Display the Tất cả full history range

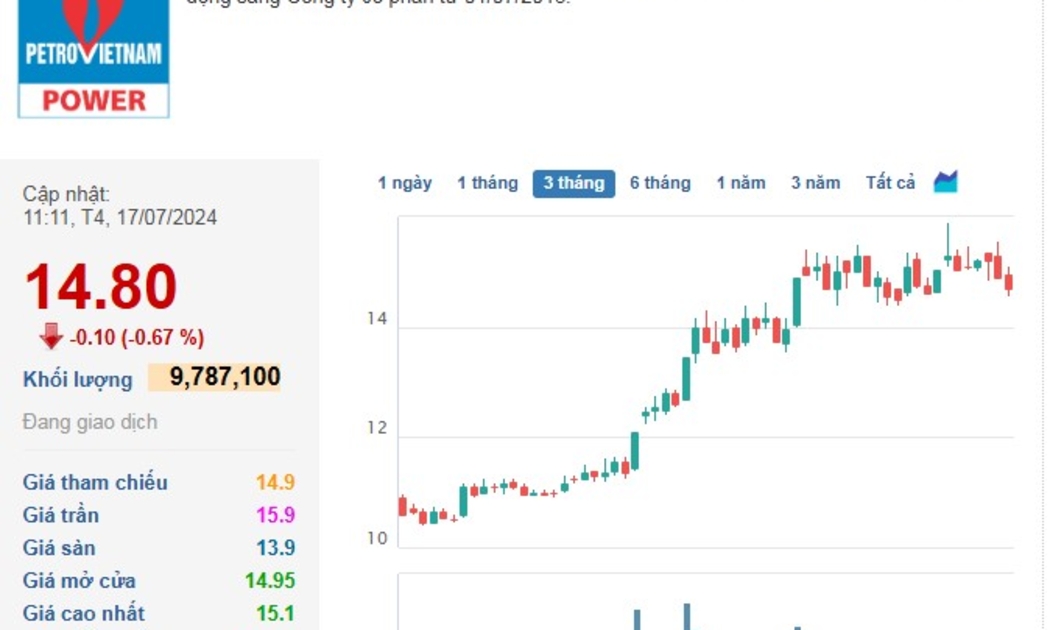(x=890, y=183)
